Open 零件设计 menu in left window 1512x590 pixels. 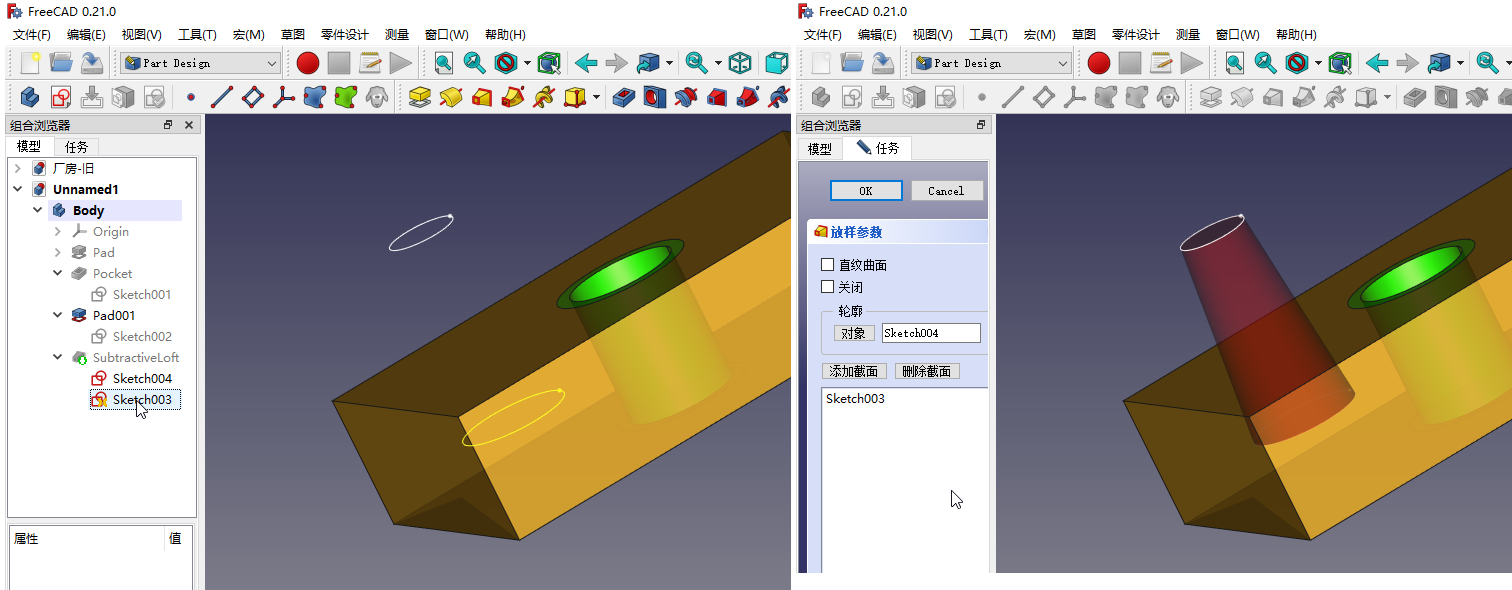tap(344, 34)
